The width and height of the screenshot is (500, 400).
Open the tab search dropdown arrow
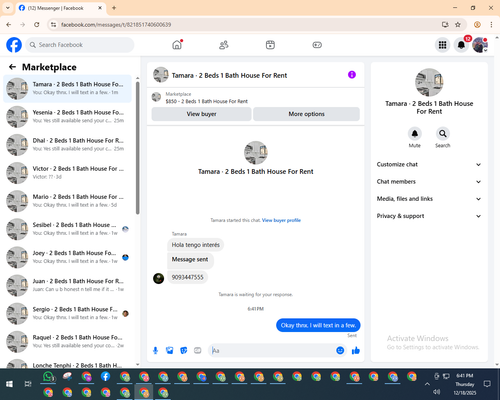tap(8, 8)
